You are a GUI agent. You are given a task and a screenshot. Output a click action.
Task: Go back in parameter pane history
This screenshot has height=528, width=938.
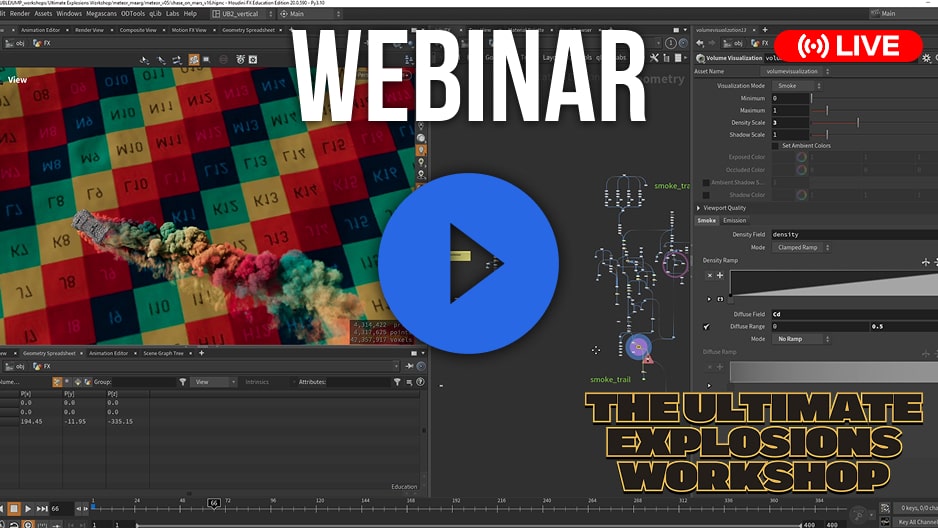coord(700,43)
